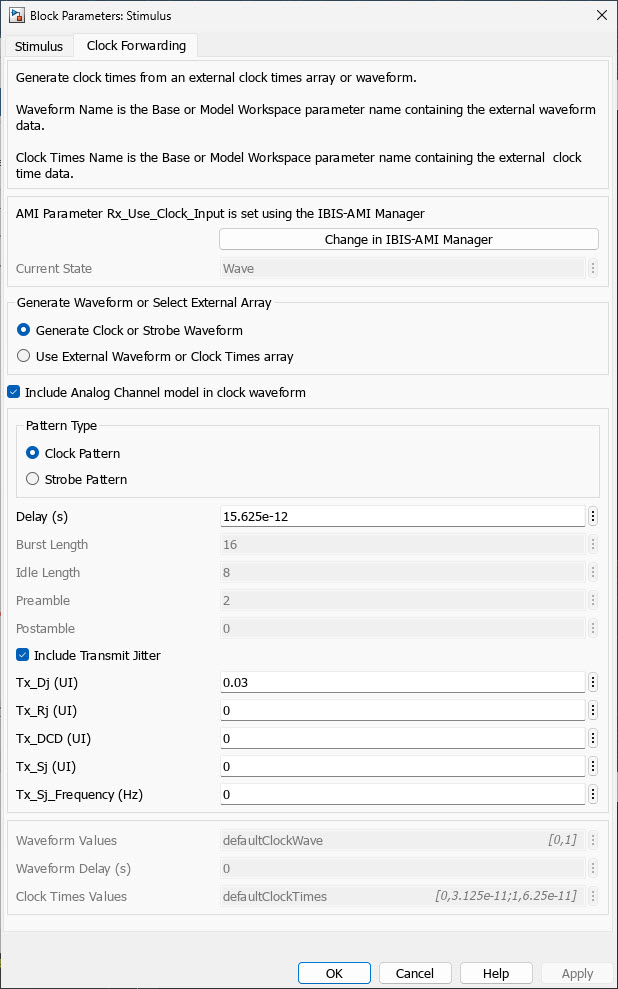This screenshot has height=989, width=618.
Task: Click the three-dot icon next to Tx_Rj
Action: point(594,710)
